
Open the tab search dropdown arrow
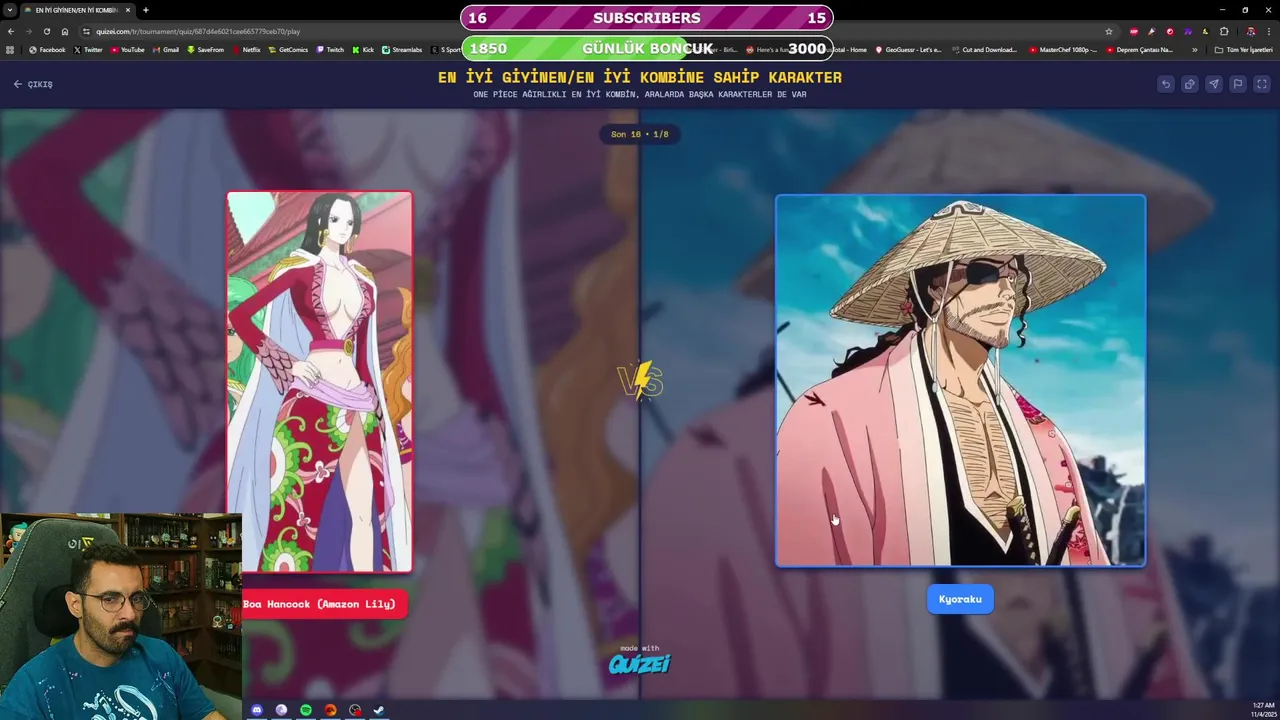[10, 10]
